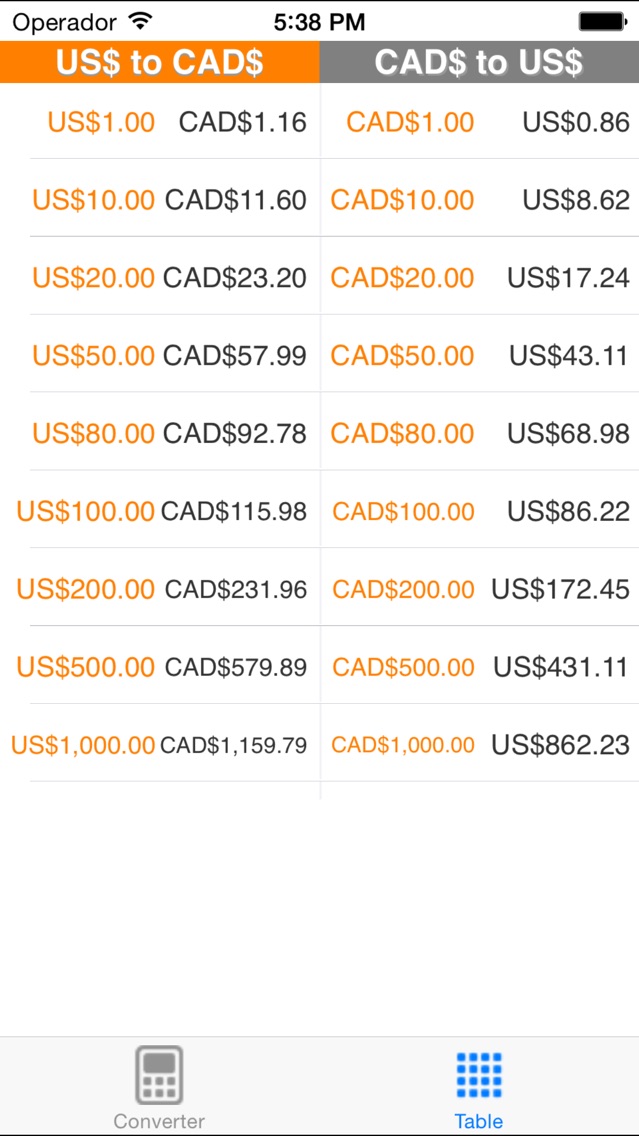
Task: Choose the US$100.00 amount
Action: point(85,512)
